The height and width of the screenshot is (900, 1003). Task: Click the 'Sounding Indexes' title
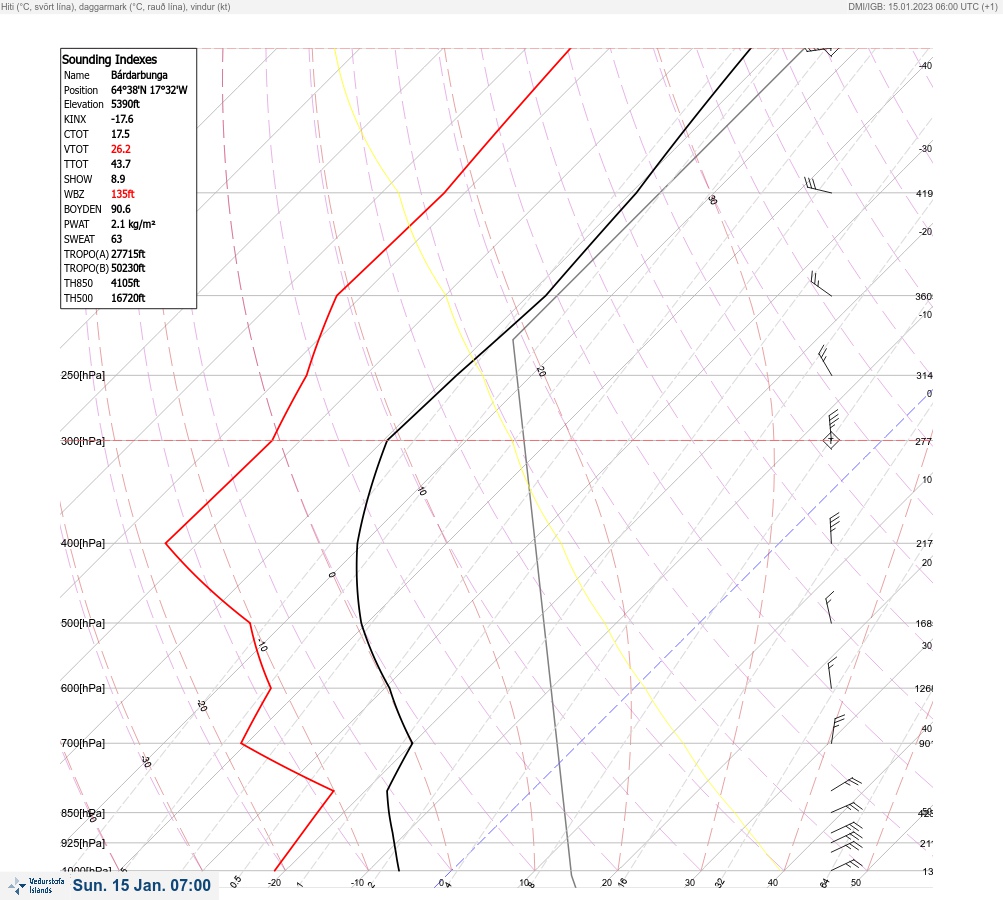click(109, 59)
